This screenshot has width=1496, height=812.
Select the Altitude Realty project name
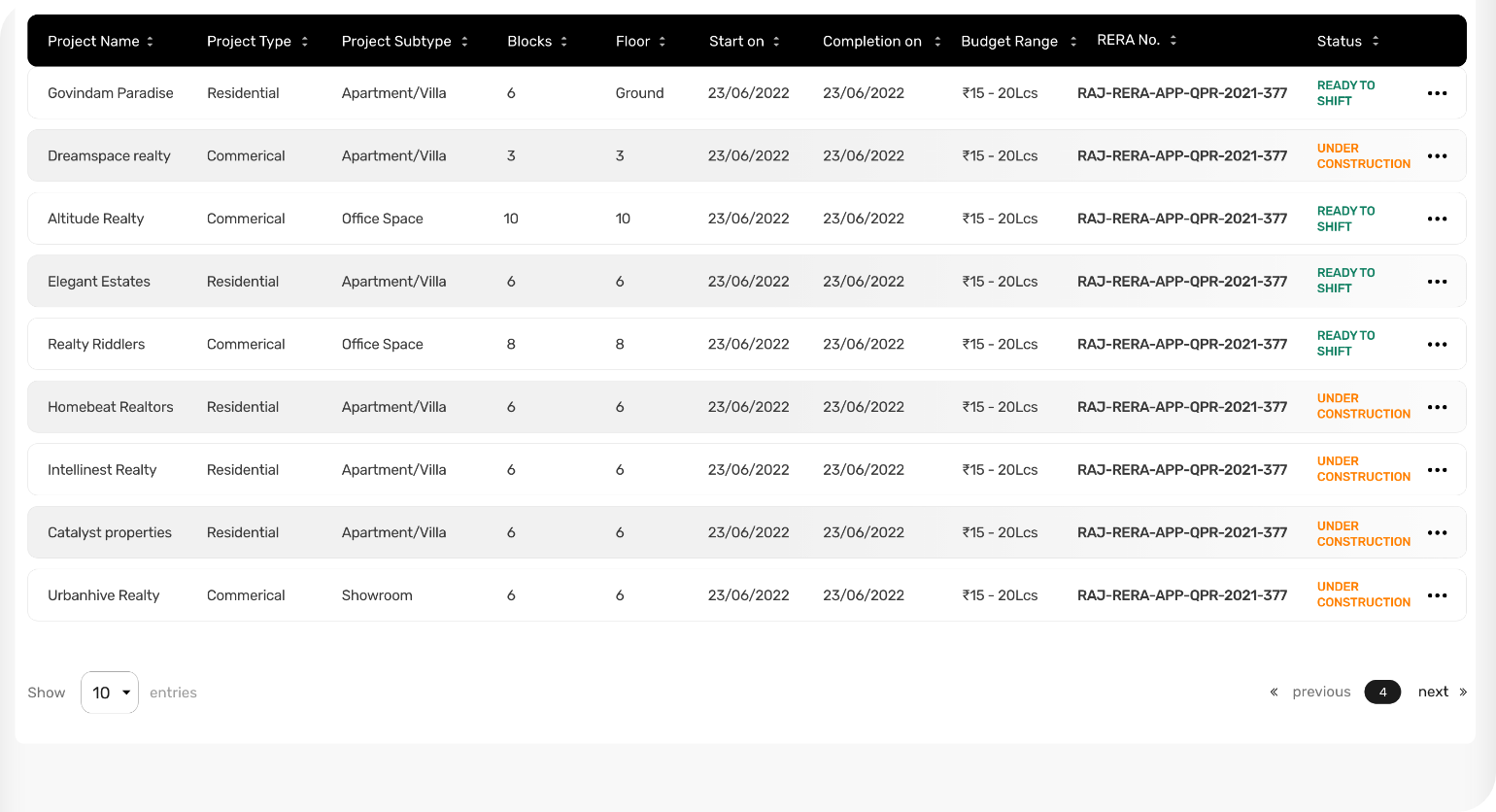tap(95, 219)
